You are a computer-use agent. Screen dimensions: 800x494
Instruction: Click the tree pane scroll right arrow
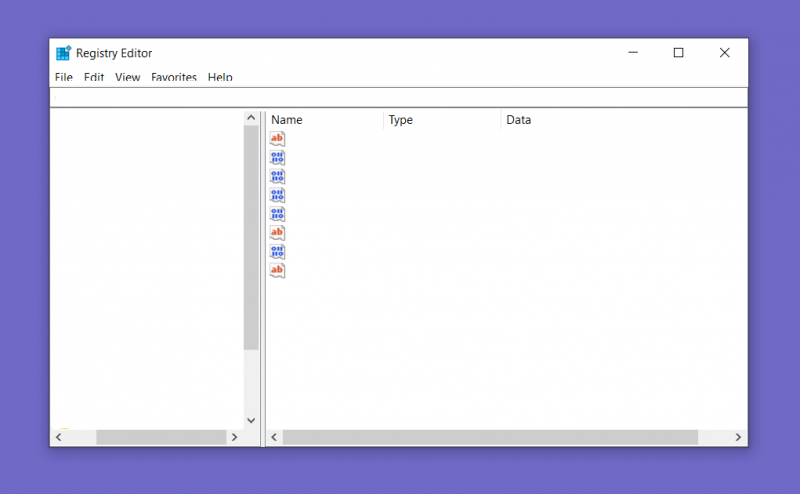[x=235, y=437]
